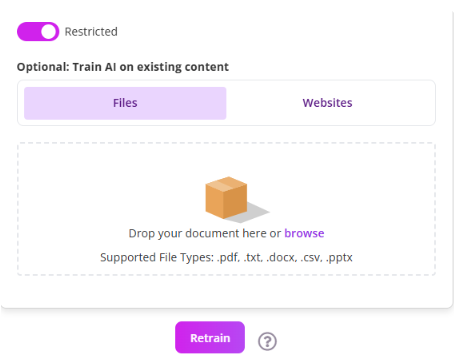Screen dimensions: 454x362
Task: Disable restricted mode with the pink switch
Action: click(38, 32)
